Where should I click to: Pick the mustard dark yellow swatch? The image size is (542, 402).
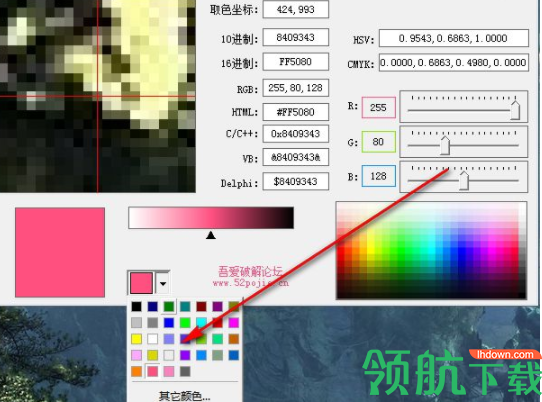(152, 355)
